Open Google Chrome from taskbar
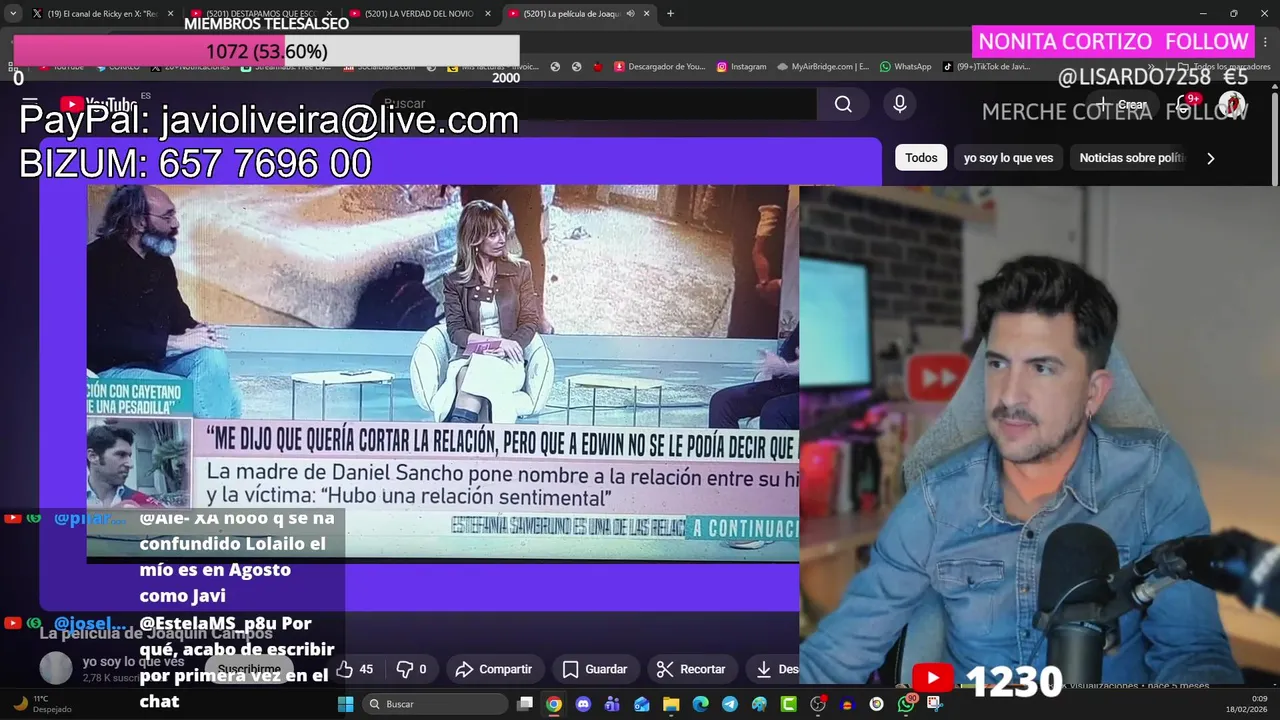The width and height of the screenshot is (1280, 720). [554, 704]
